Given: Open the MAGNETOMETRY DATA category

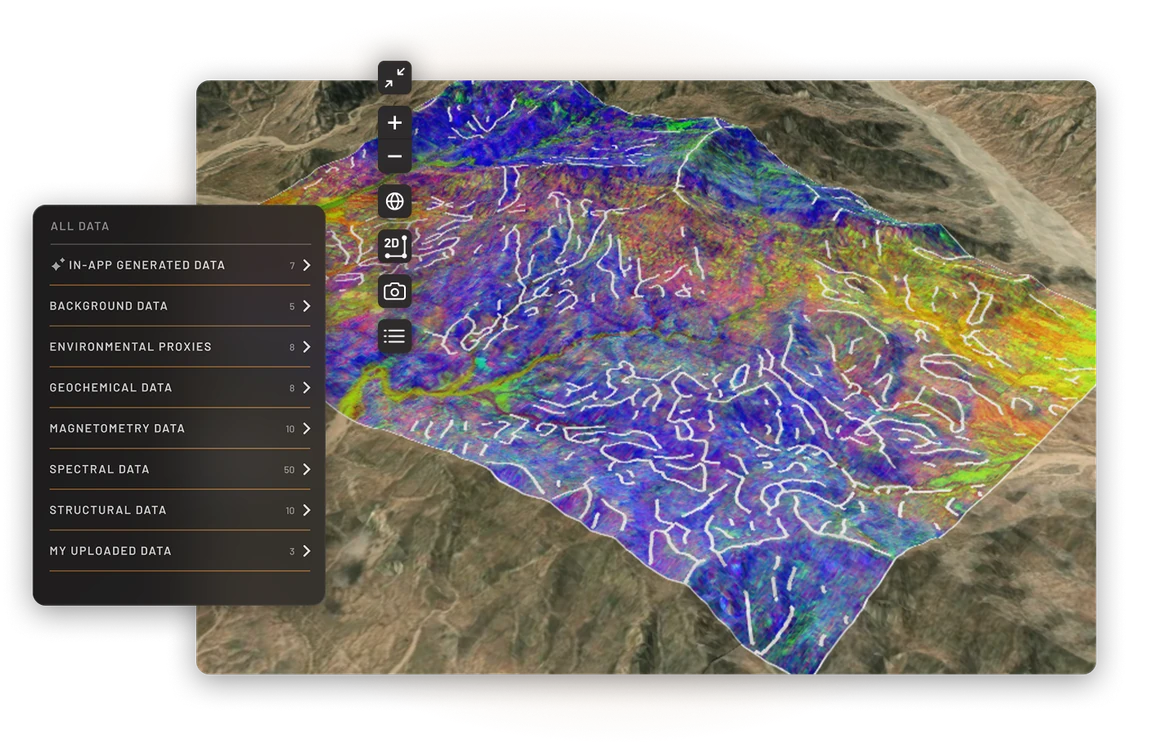Looking at the screenshot, I should point(180,429).
